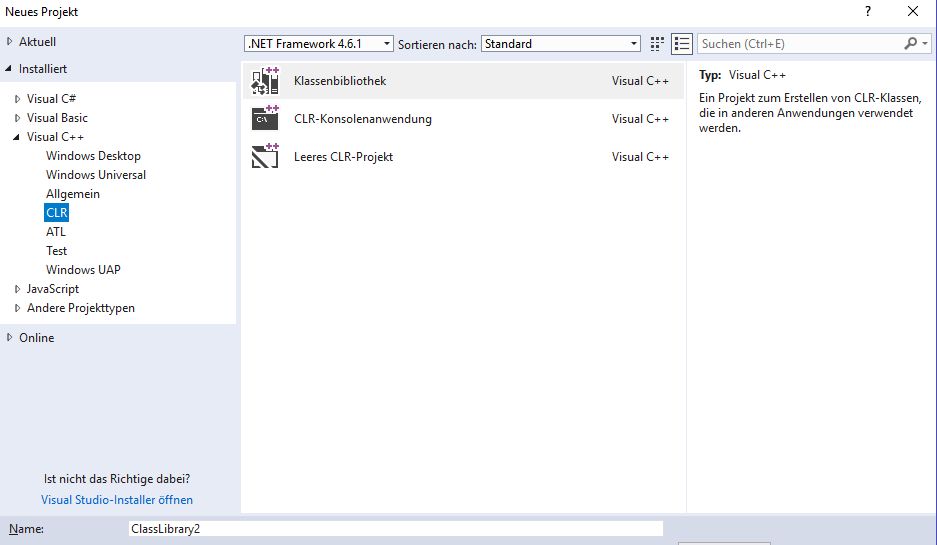Expand the Online section
Screen dimensions: 937x545
tap(9, 337)
